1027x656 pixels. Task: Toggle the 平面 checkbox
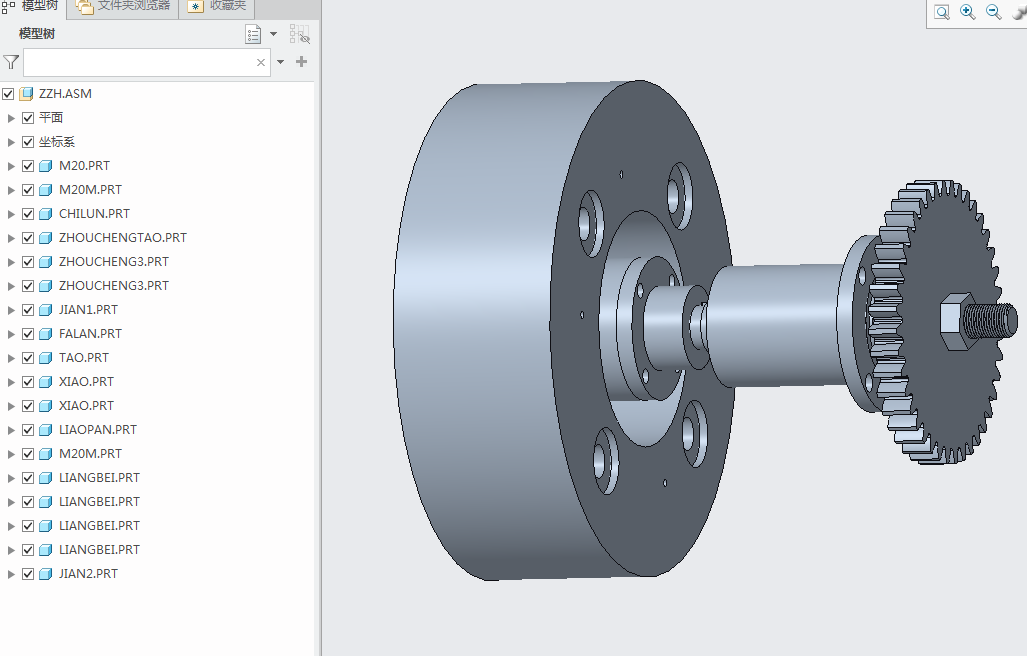pyautogui.click(x=28, y=118)
